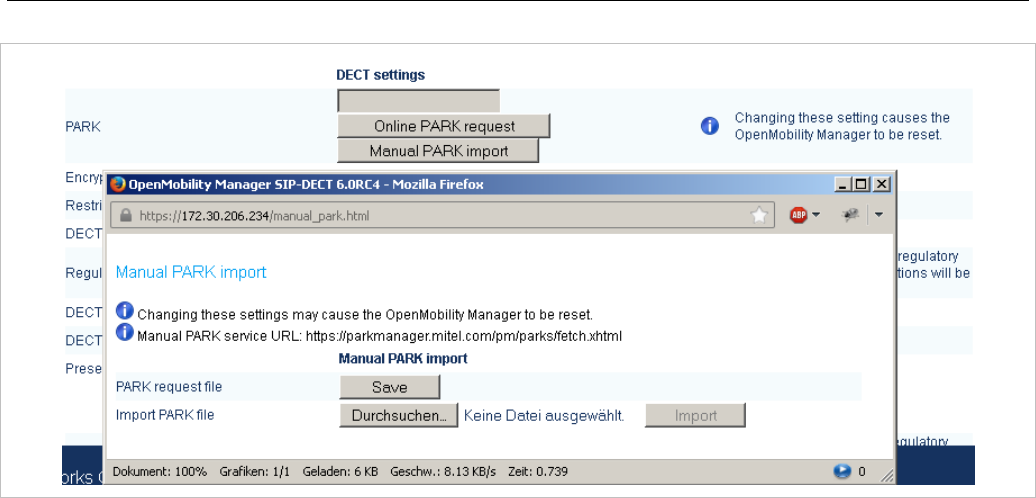Click the 'Manual PARK import' blue heading

[191, 272]
